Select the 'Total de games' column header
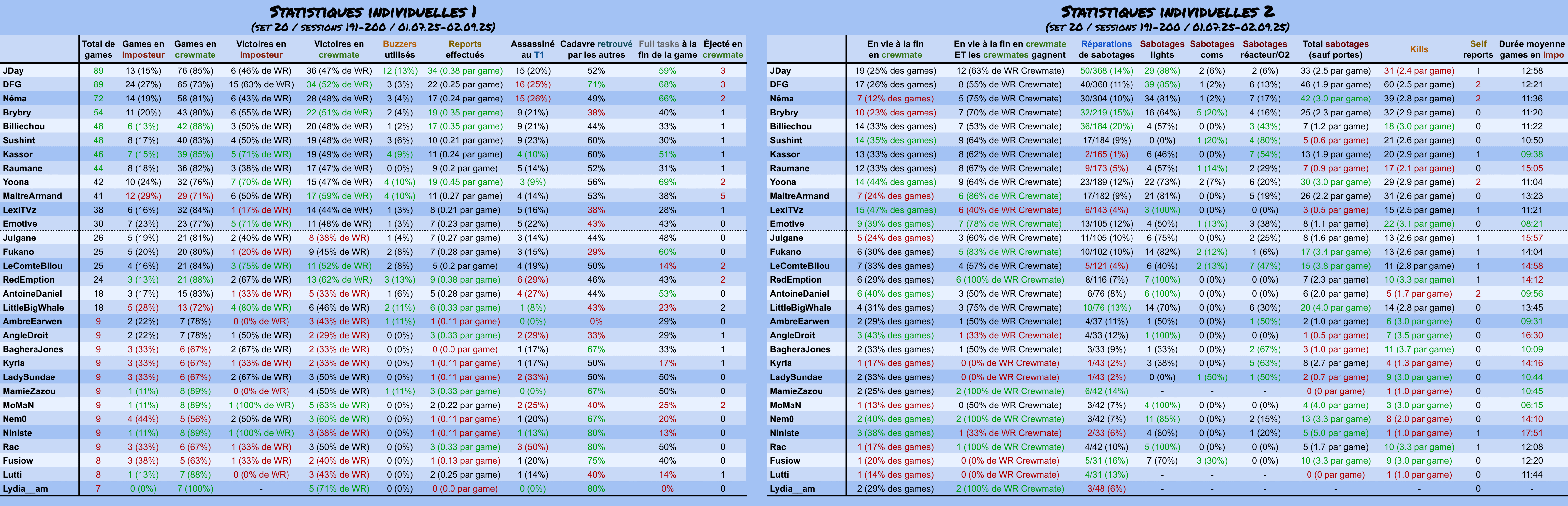This screenshot has width=1568, height=506. coord(98,49)
